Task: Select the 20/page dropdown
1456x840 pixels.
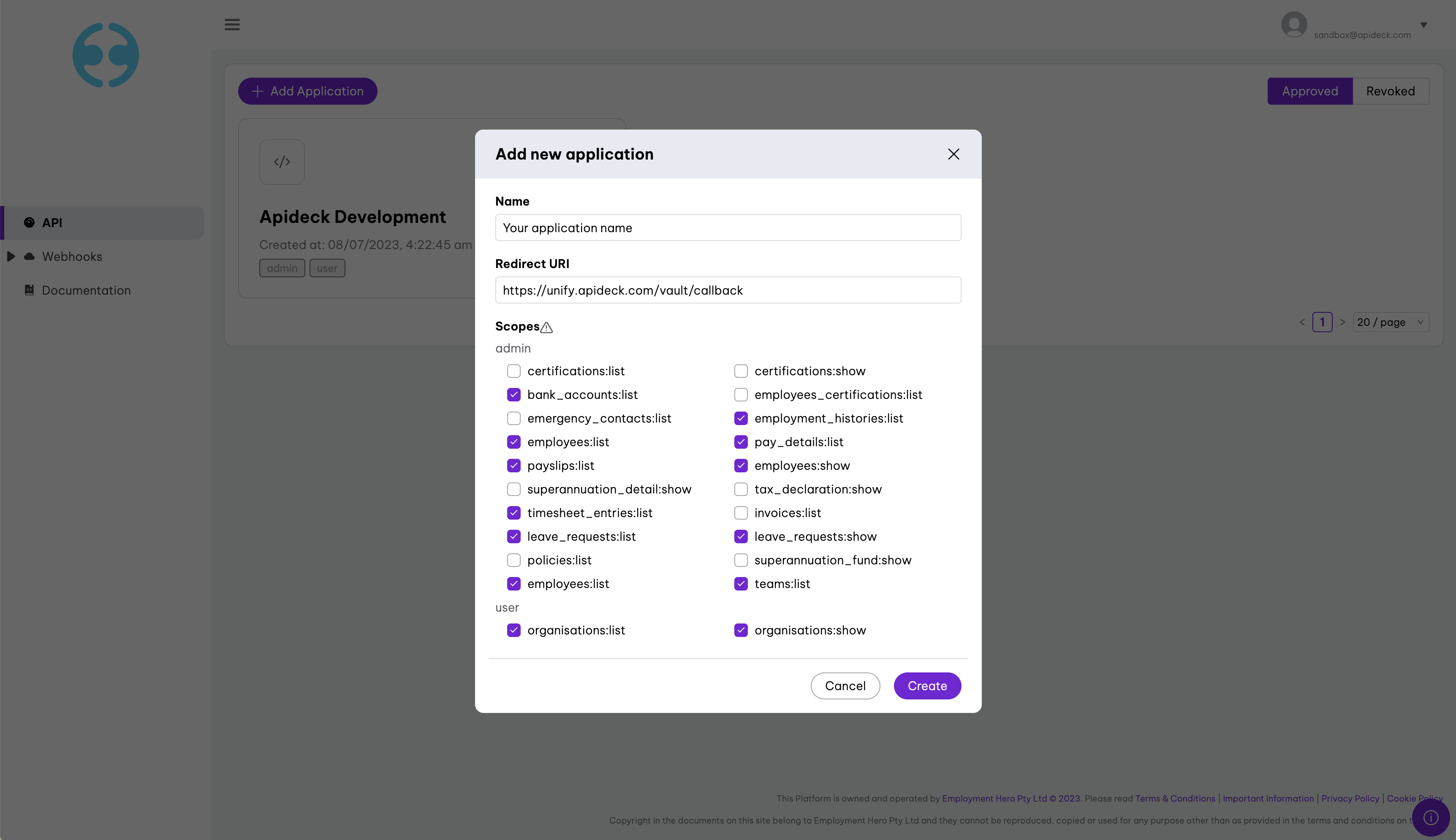Action: (1391, 322)
